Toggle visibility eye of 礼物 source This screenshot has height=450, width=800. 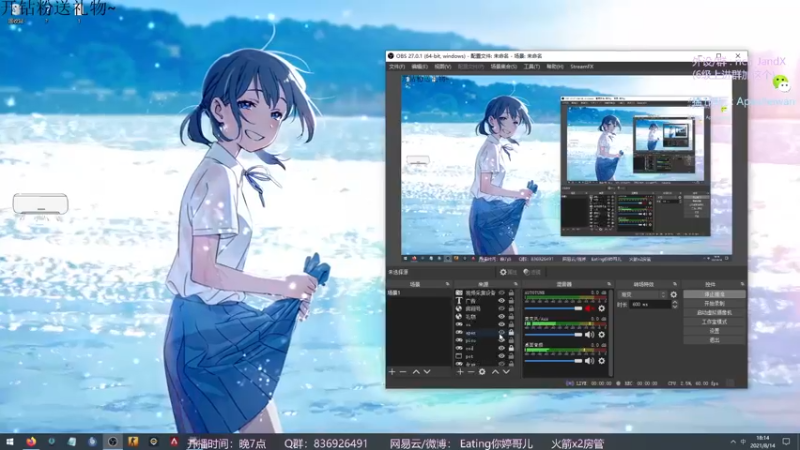pos(502,317)
